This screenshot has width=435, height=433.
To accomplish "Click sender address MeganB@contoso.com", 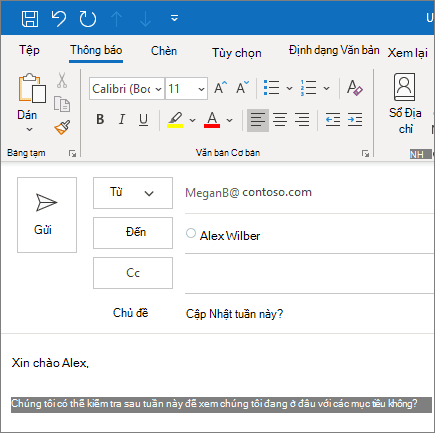I will pos(248,193).
